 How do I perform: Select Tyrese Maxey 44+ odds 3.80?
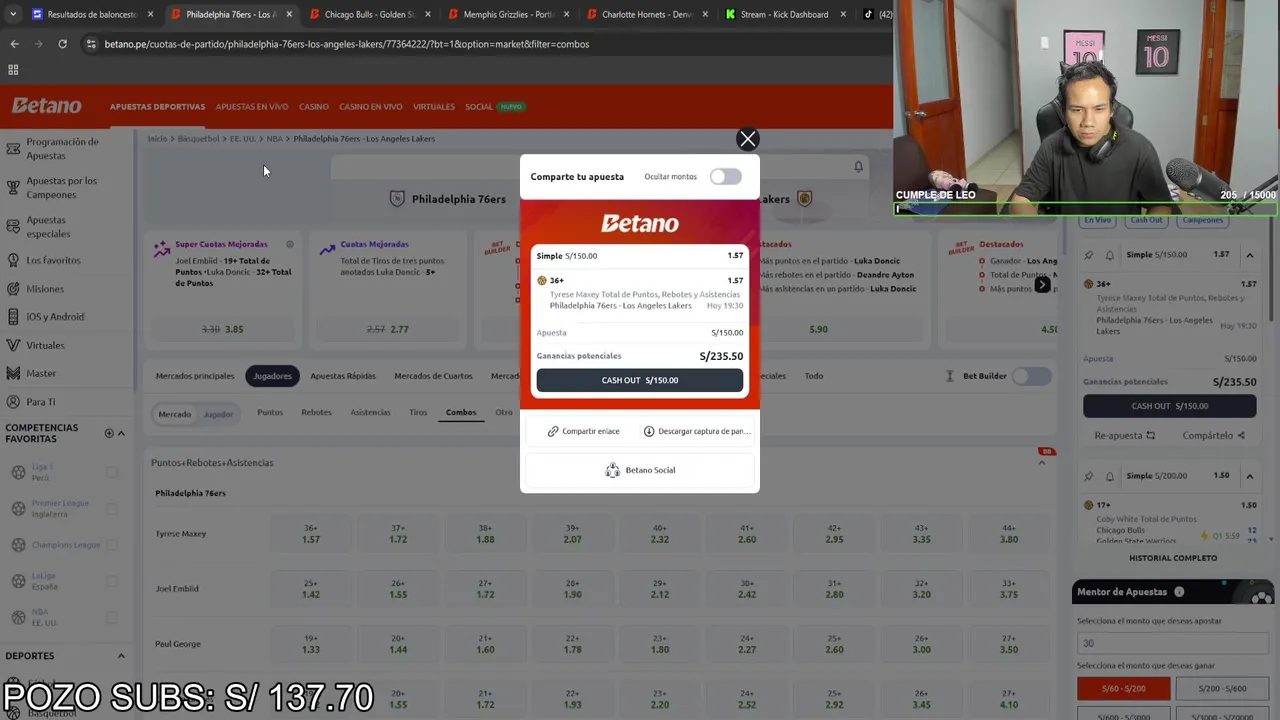(x=1009, y=534)
